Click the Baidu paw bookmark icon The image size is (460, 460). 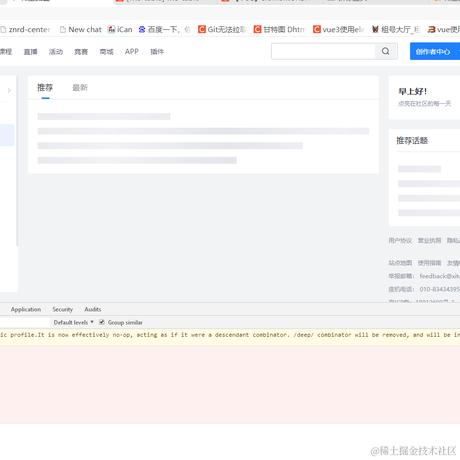(142, 30)
